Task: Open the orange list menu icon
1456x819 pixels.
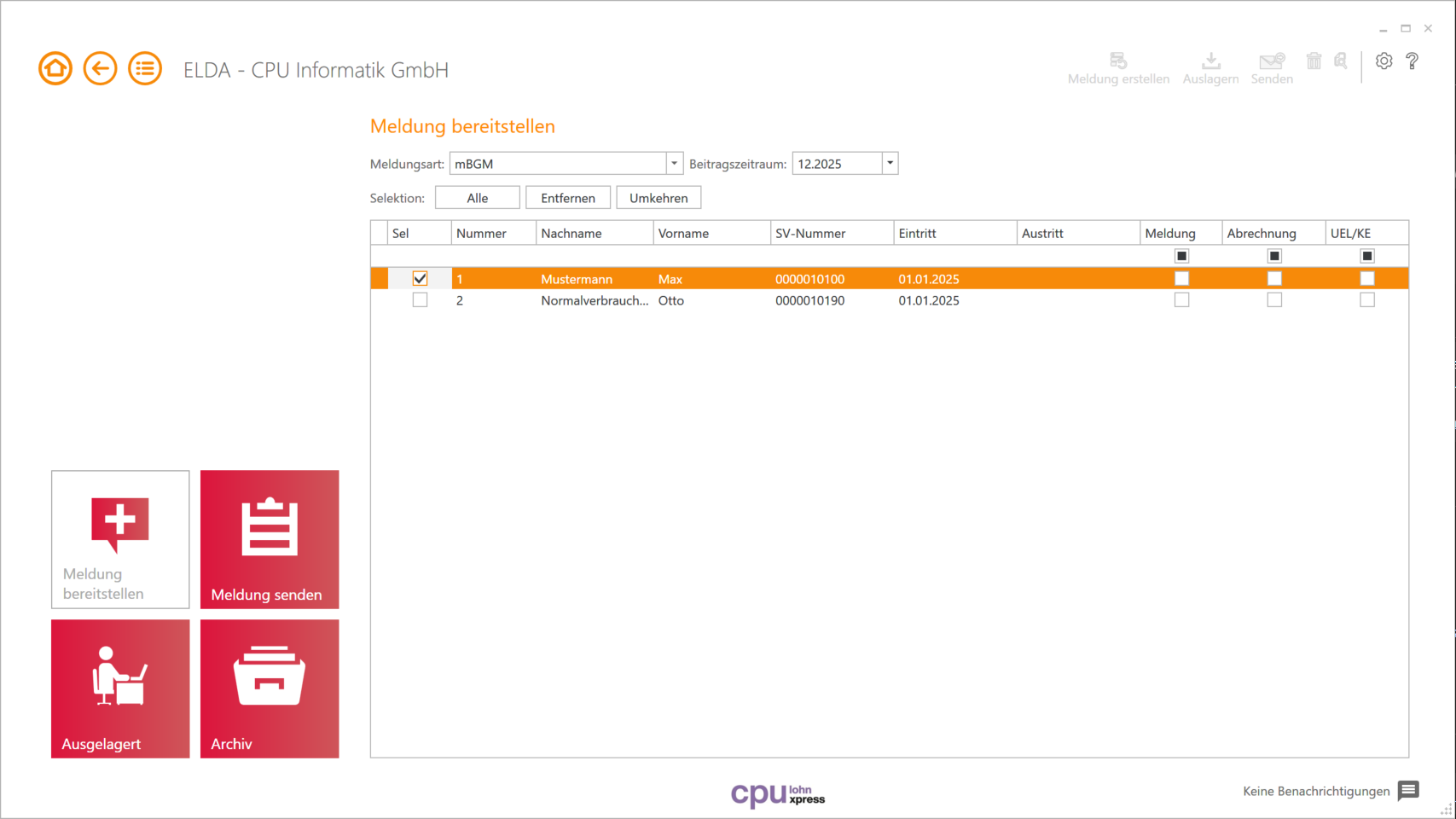Action: [145, 68]
